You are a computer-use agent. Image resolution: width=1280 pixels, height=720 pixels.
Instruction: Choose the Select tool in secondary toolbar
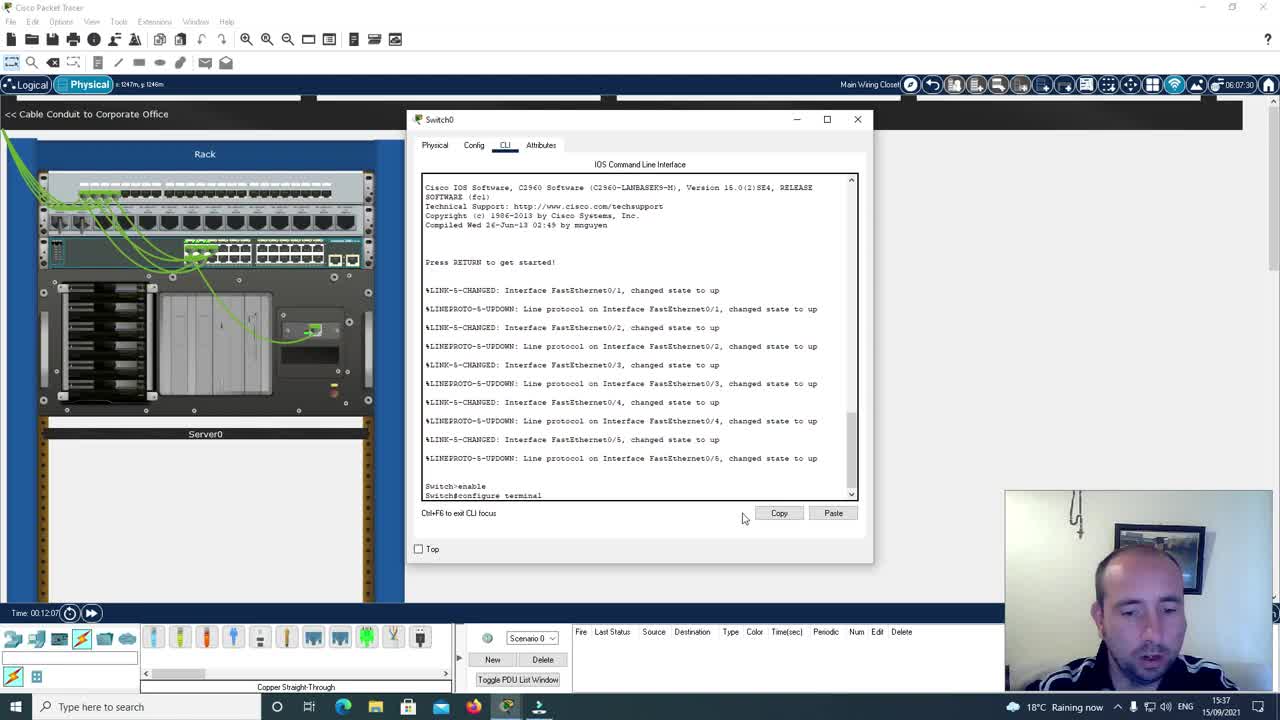click(11, 62)
